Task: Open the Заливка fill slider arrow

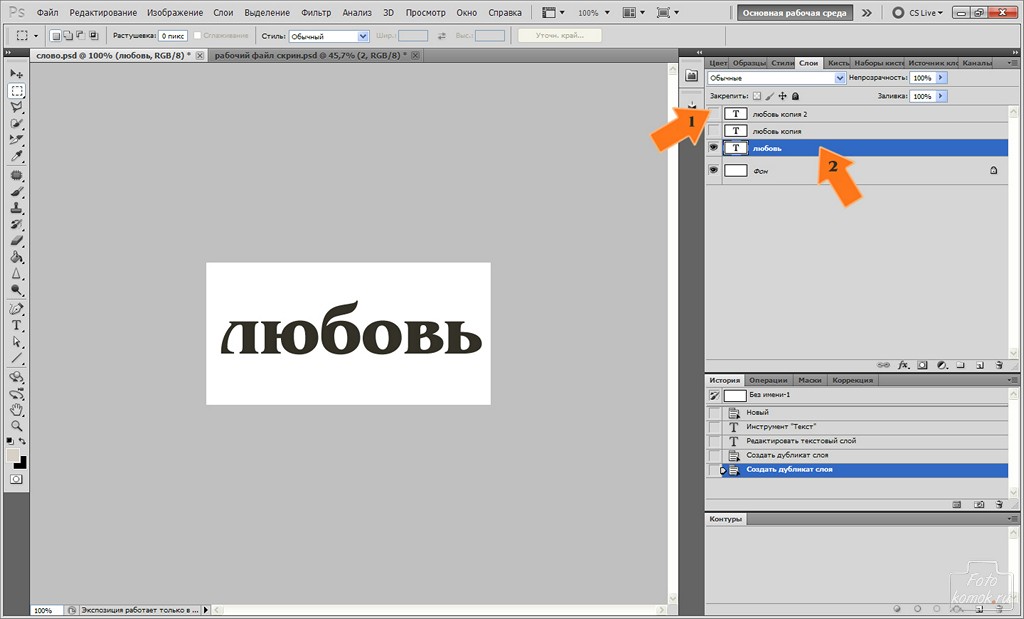Action: 941,96
